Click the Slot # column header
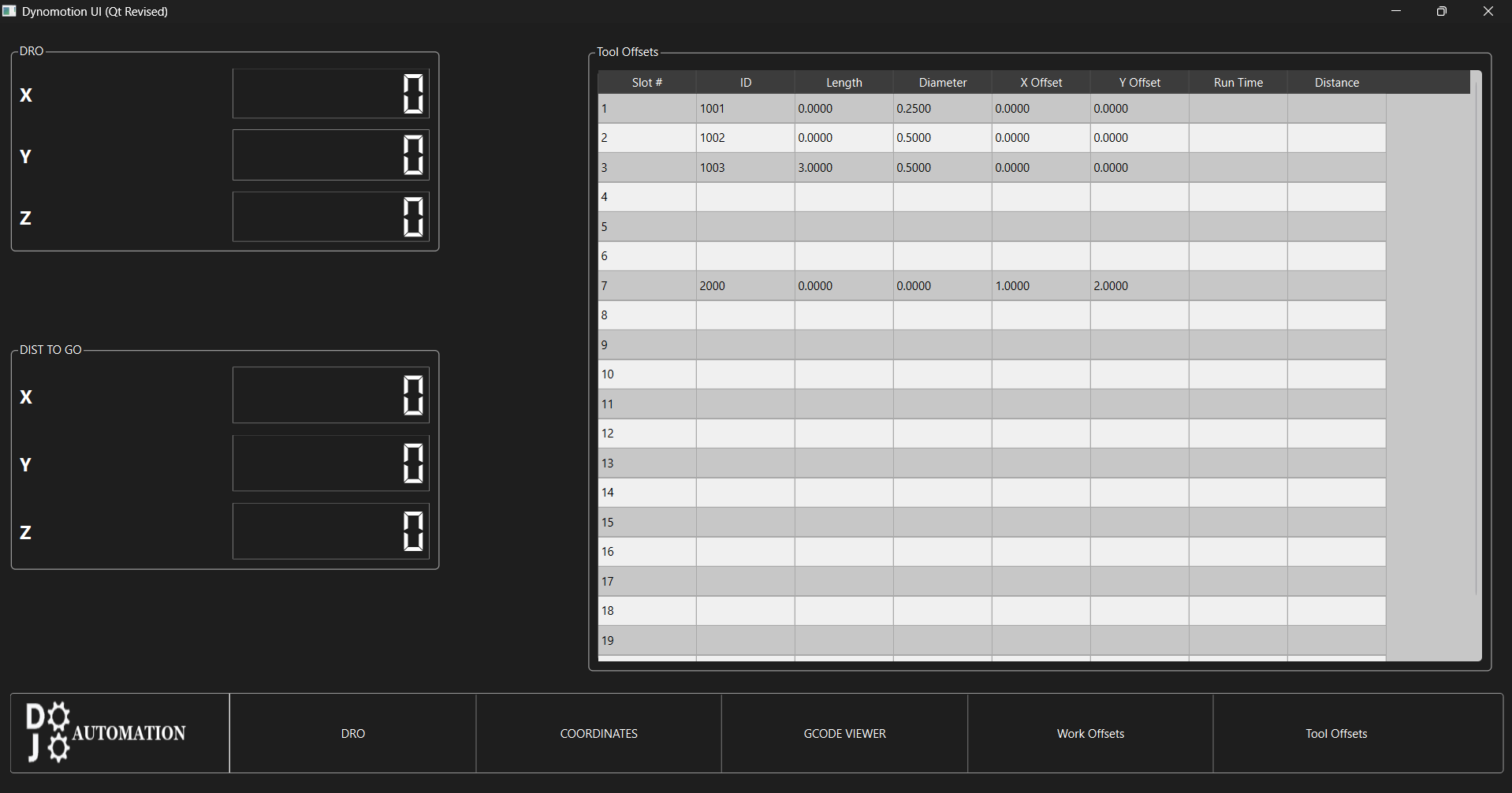Screen dimensions: 1512x793 (646, 83)
